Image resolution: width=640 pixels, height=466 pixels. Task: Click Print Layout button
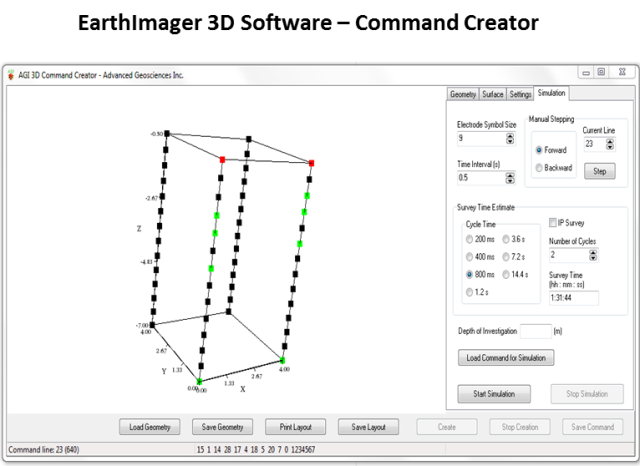[x=296, y=427]
